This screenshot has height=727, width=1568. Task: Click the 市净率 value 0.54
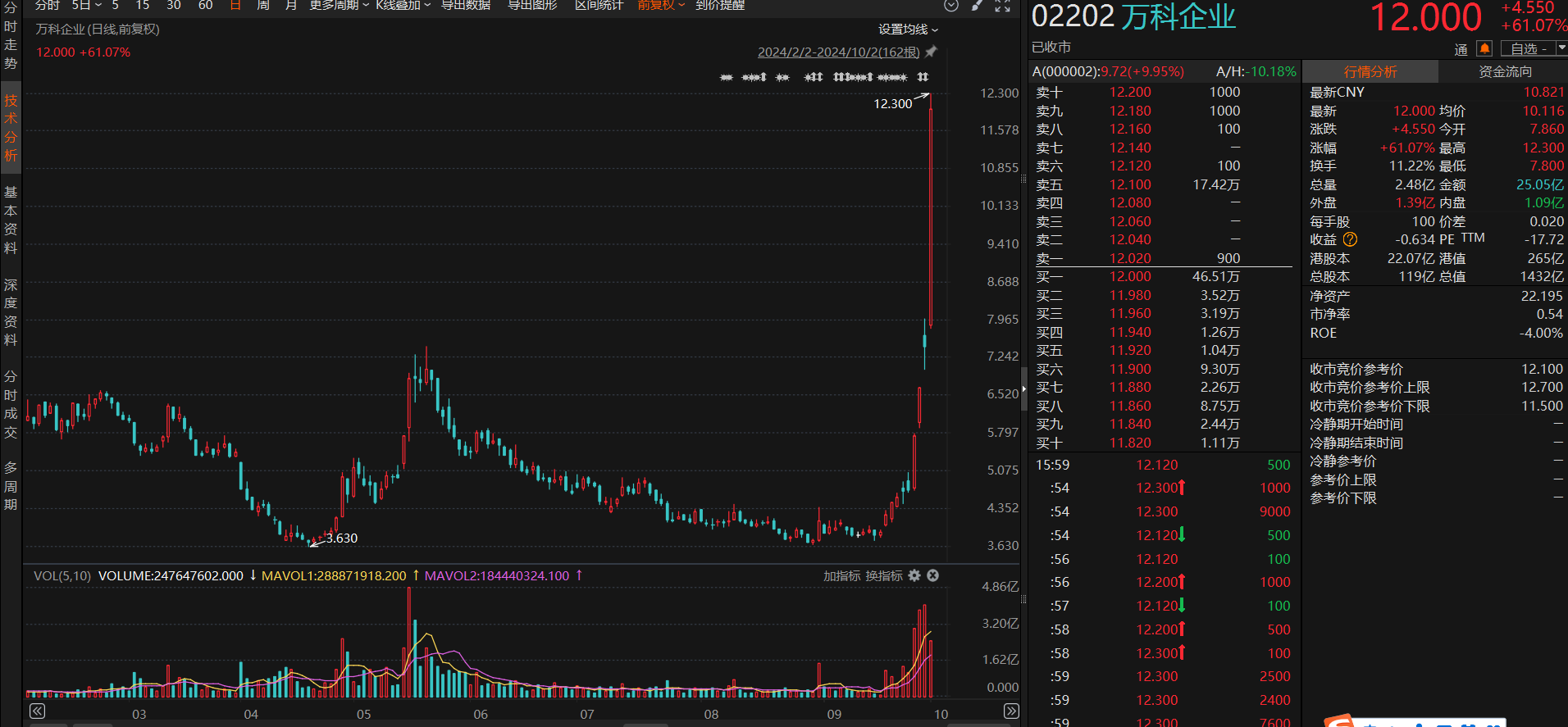point(1549,314)
